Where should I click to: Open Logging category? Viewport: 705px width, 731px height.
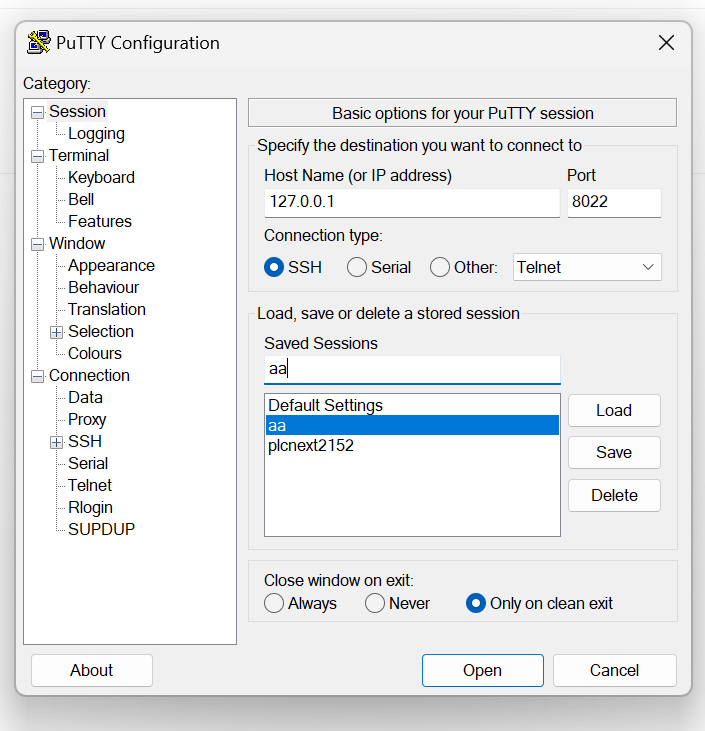(x=96, y=134)
